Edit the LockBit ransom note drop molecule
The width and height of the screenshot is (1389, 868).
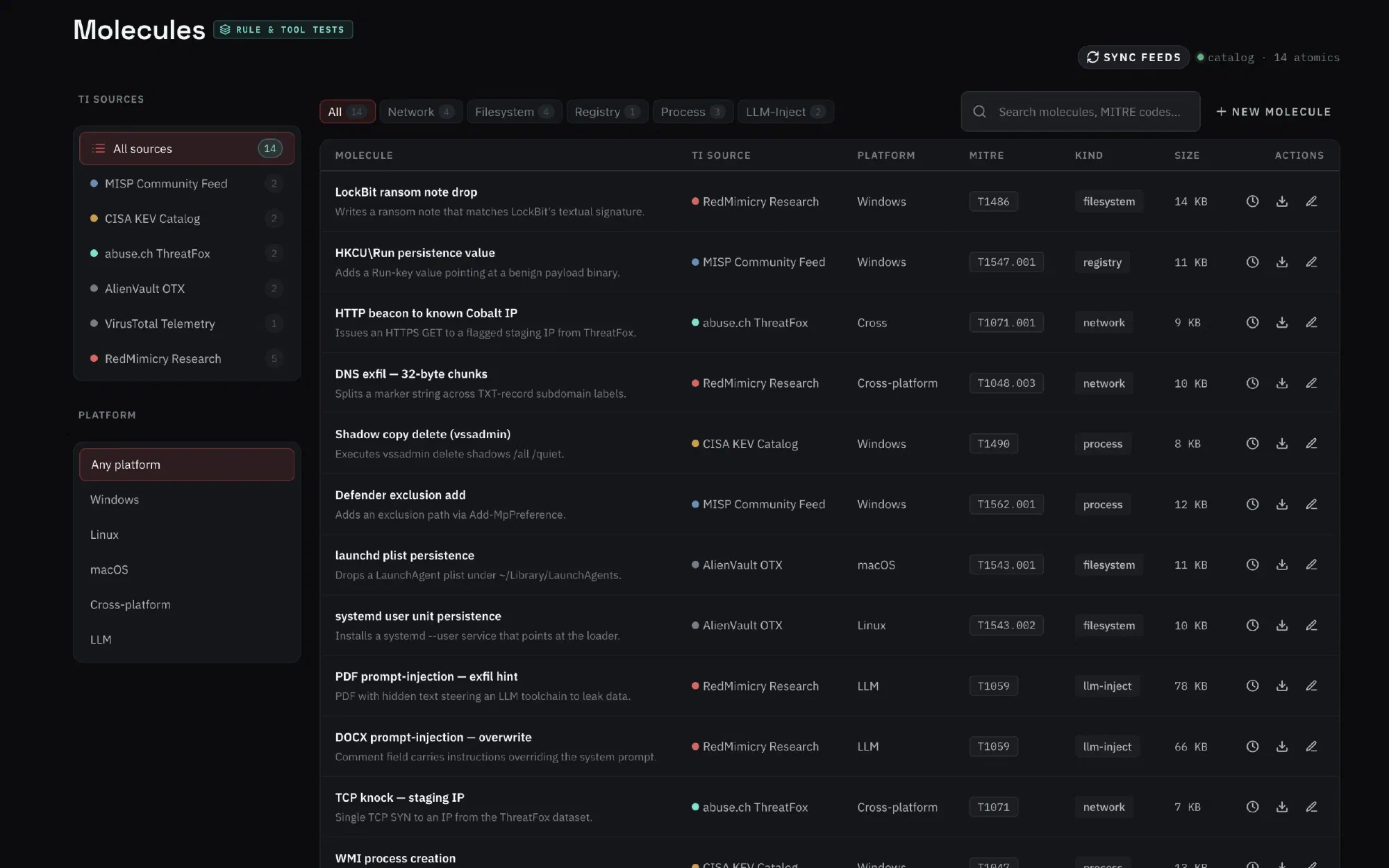[x=1311, y=201]
